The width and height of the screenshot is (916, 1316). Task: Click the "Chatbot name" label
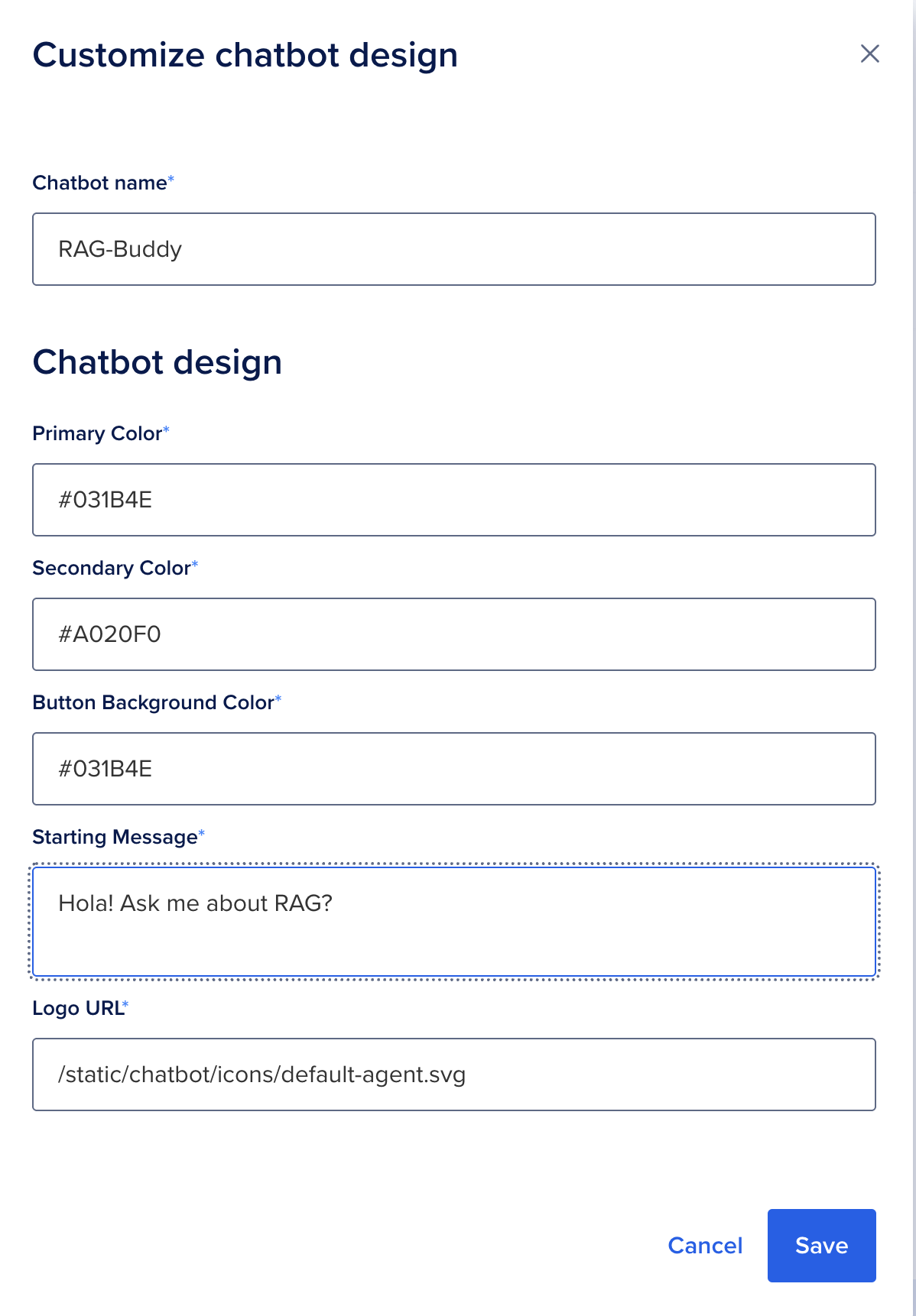(x=99, y=183)
